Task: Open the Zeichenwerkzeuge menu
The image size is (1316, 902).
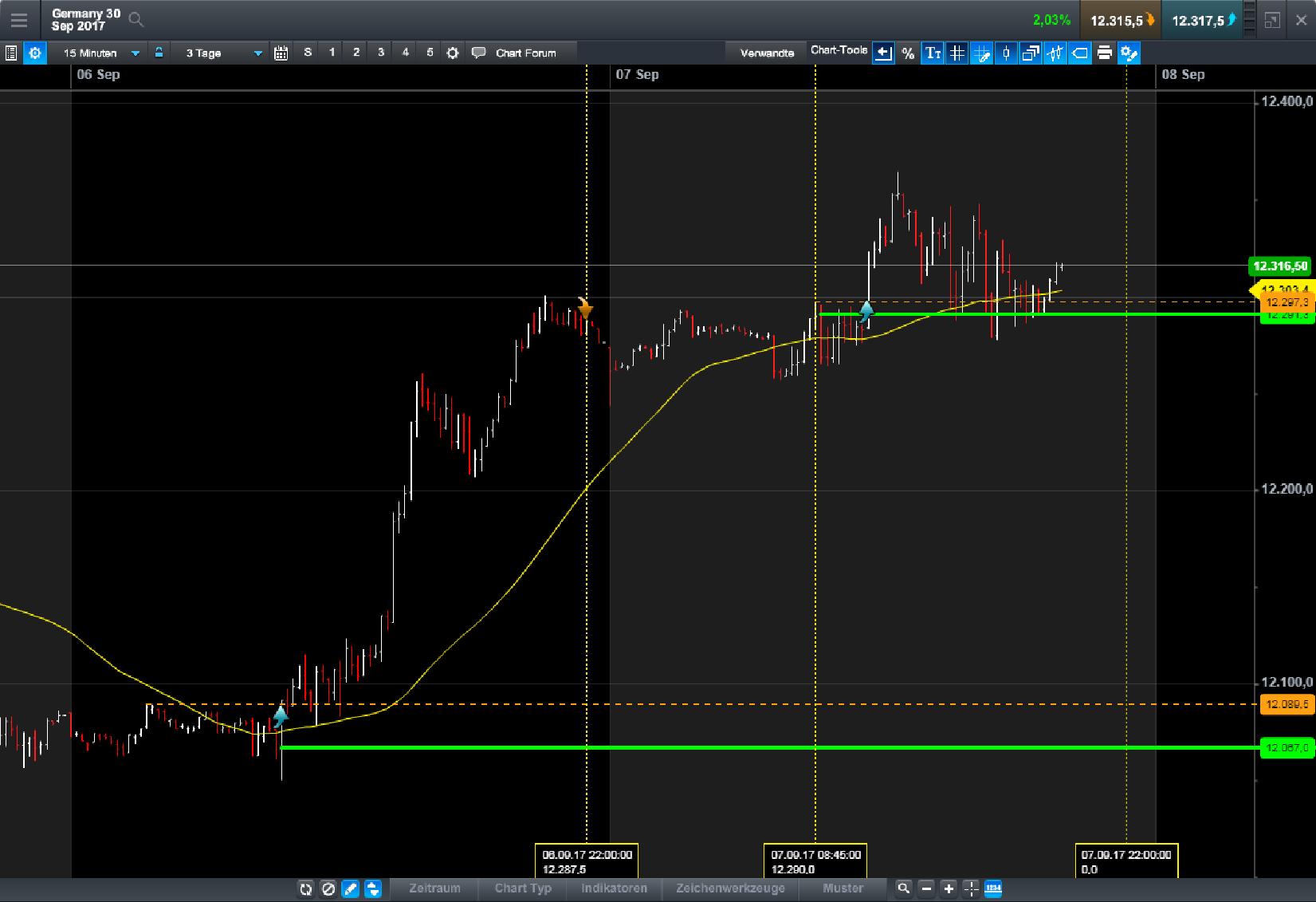Action: [x=730, y=888]
